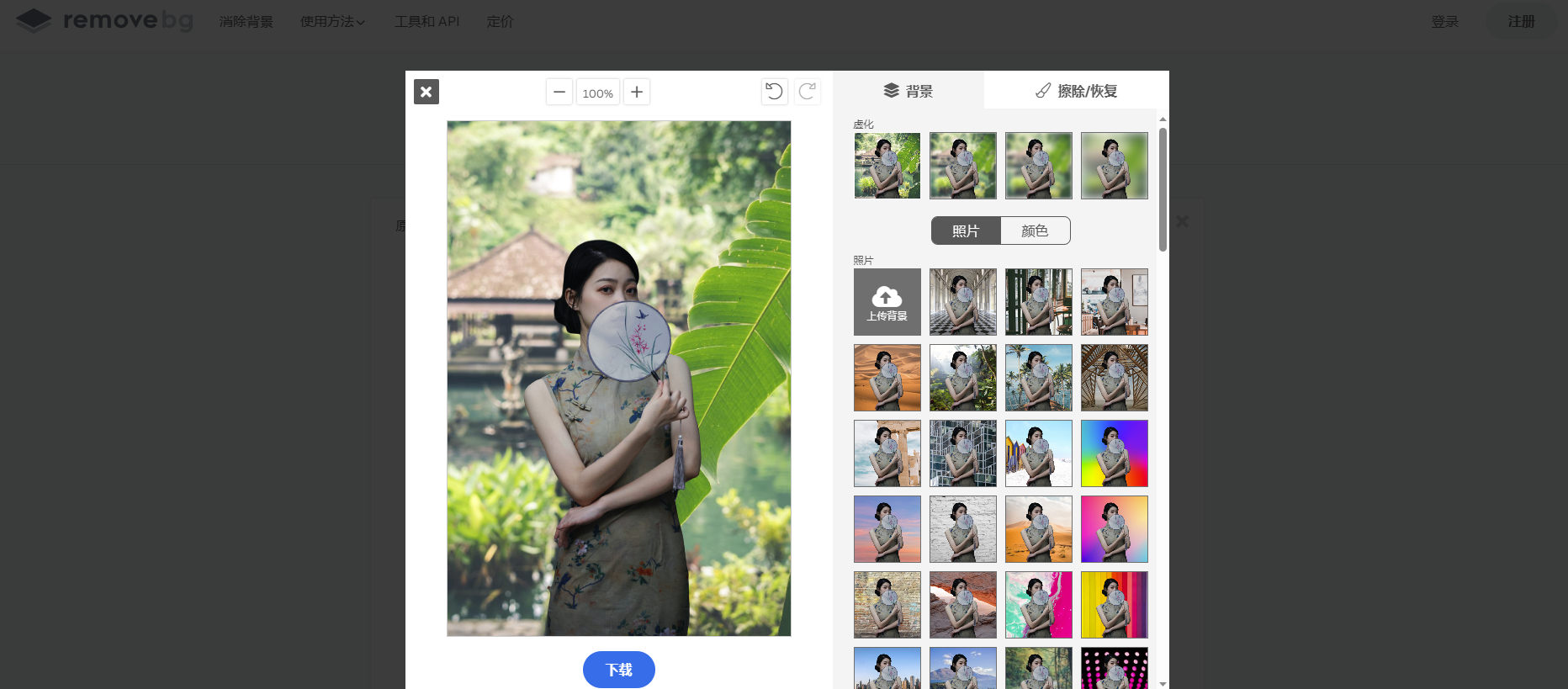This screenshot has height=689, width=1568.
Task: Pick the city skyline background
Action: pos(887,668)
